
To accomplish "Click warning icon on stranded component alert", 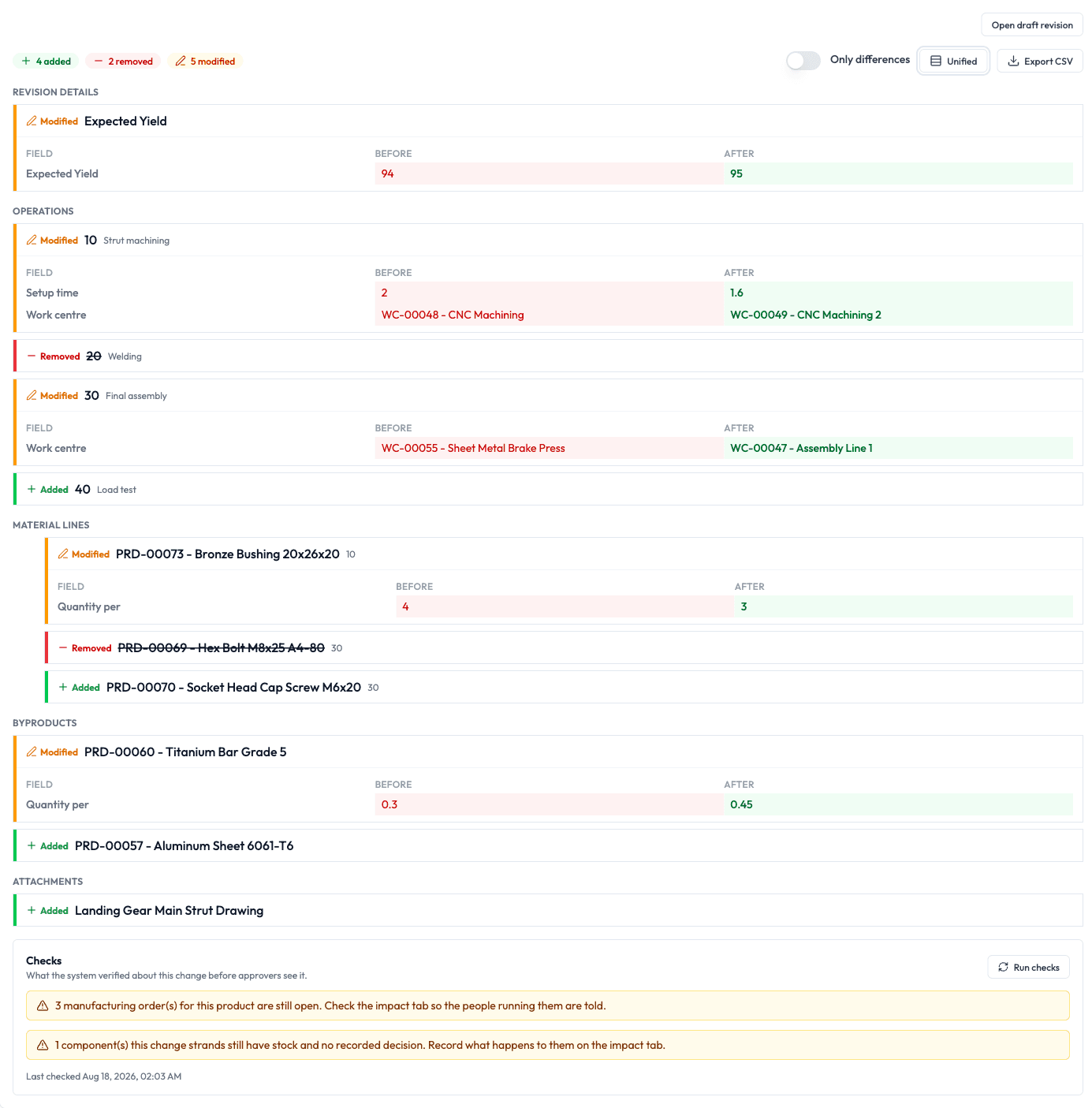I will pyautogui.click(x=43, y=1045).
